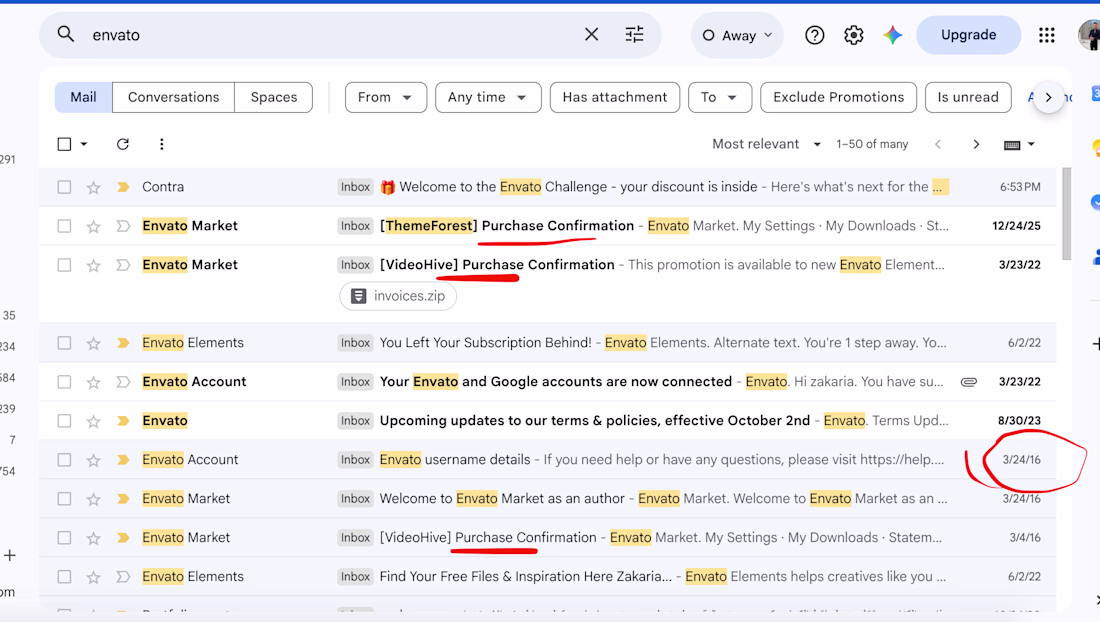Image resolution: width=1100 pixels, height=622 pixels.
Task: Open the Gemini sparkle icon
Action: 892,35
